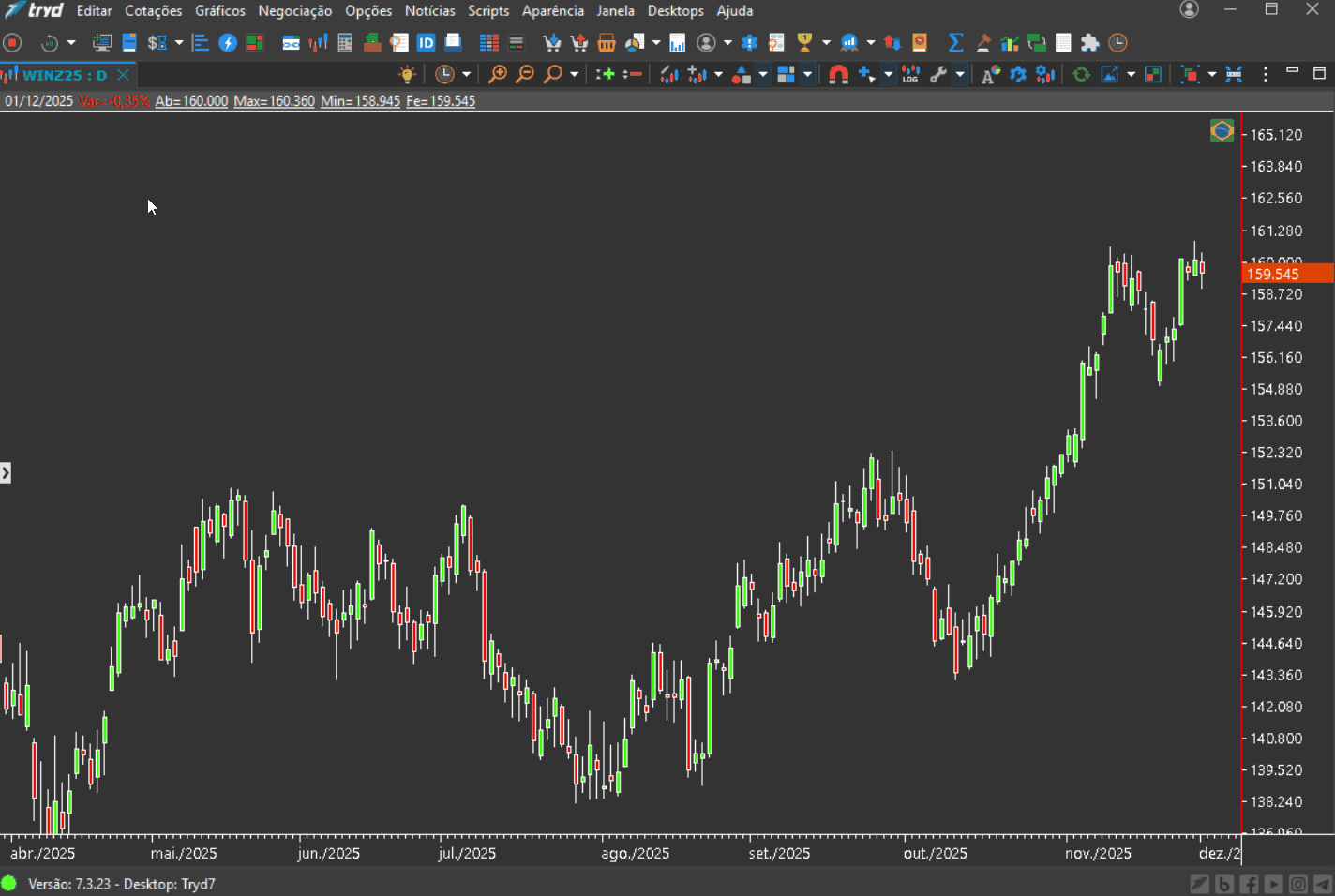Viewport: 1335px width, 896px height.
Task: Expand the chart image export dropdown
Action: [x=1132, y=74]
